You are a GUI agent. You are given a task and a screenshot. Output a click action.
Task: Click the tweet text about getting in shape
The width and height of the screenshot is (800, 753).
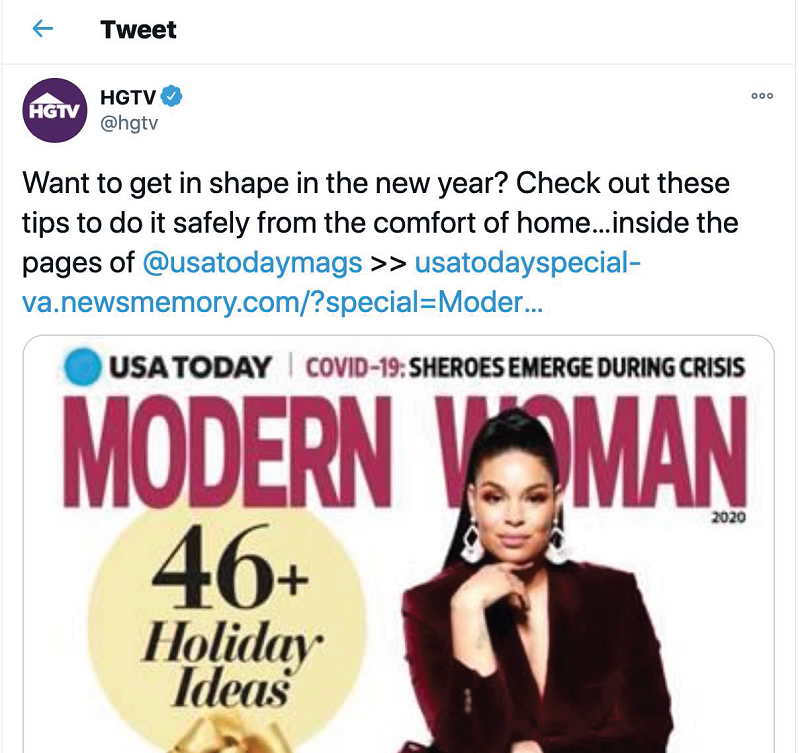(380, 222)
